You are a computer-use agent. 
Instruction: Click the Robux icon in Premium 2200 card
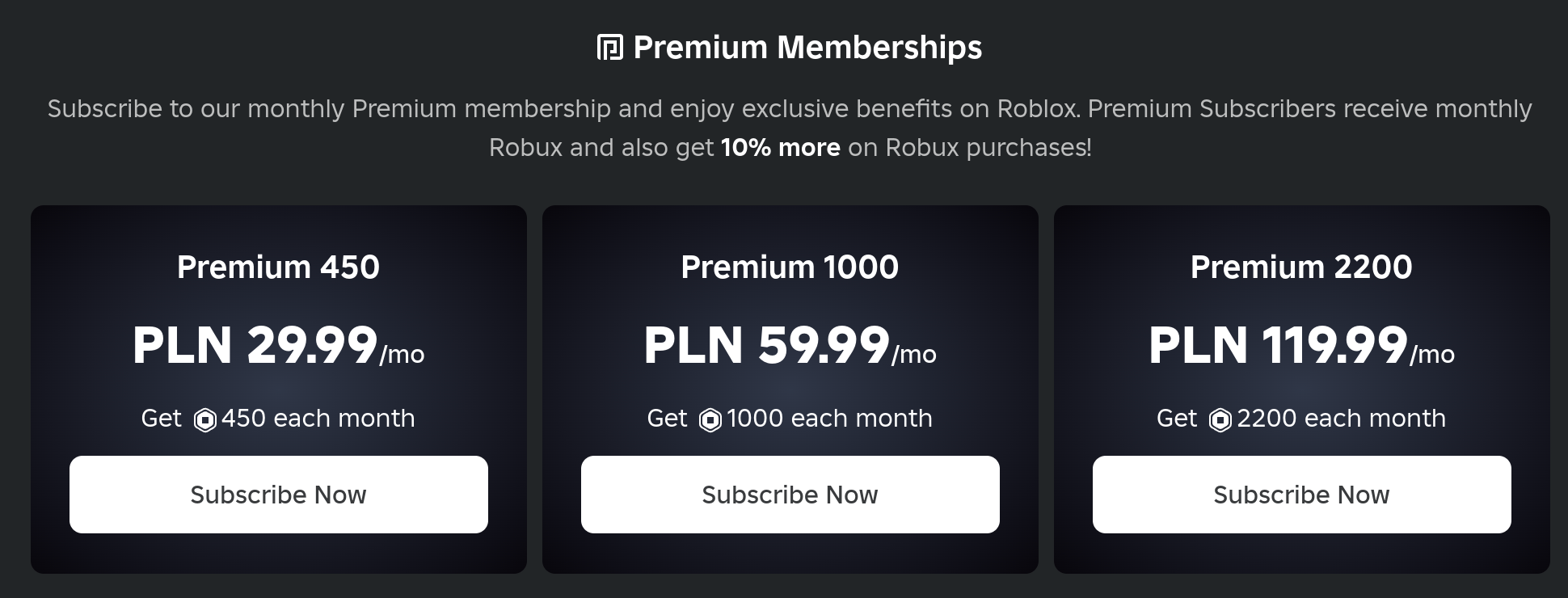click(x=1220, y=420)
